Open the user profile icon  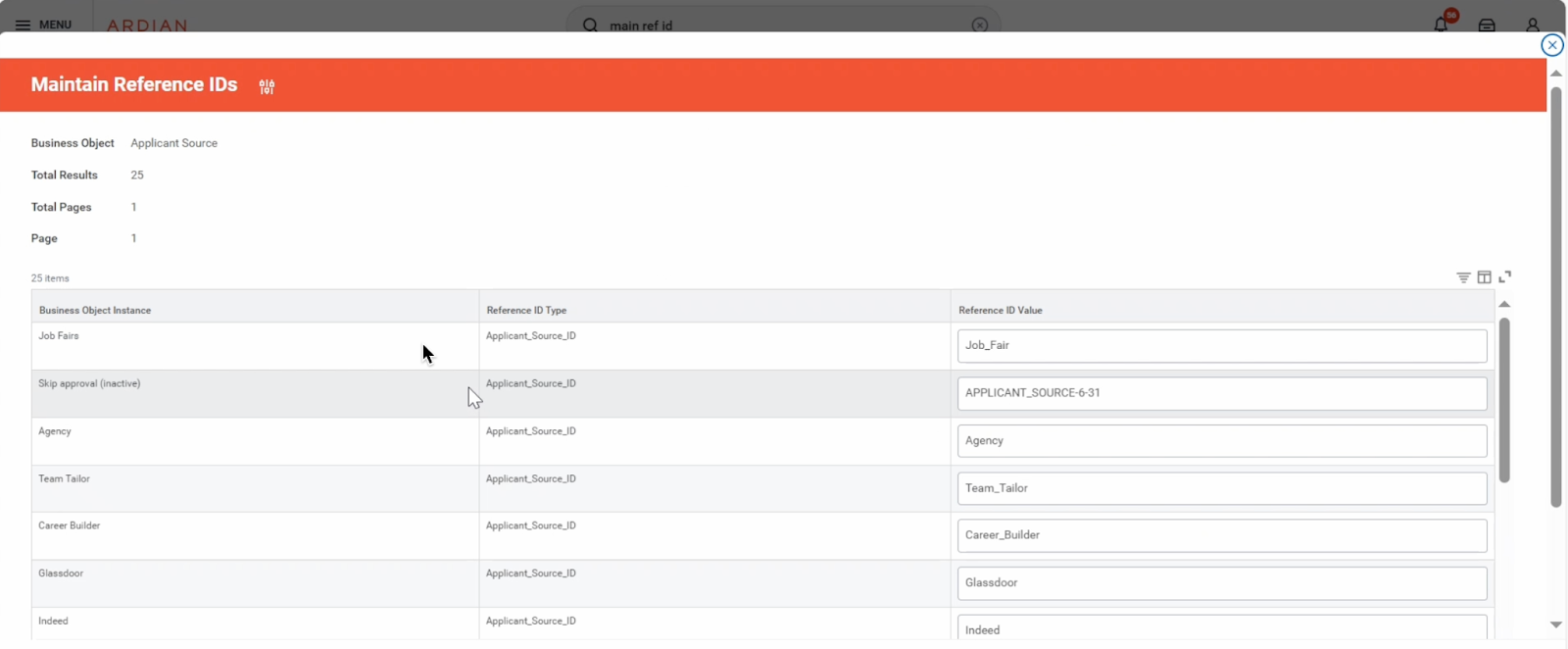[1533, 25]
